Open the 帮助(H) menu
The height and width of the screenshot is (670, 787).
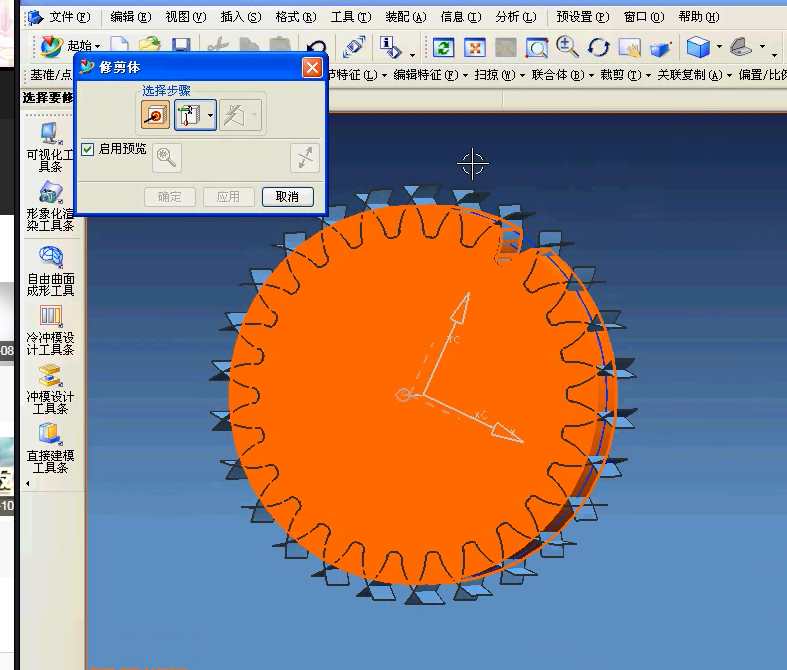(699, 17)
